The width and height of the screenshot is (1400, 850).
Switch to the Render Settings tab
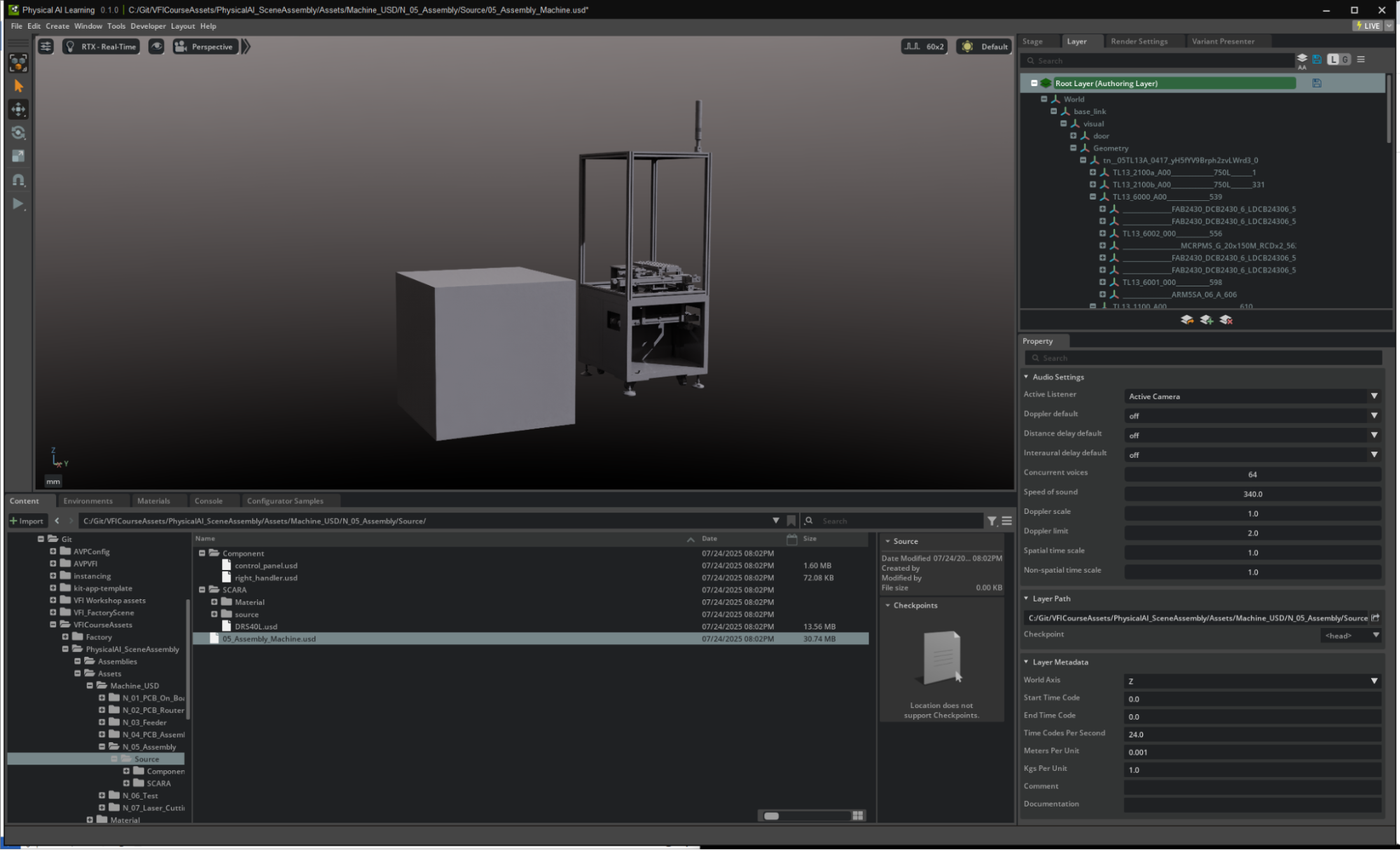tap(1139, 41)
